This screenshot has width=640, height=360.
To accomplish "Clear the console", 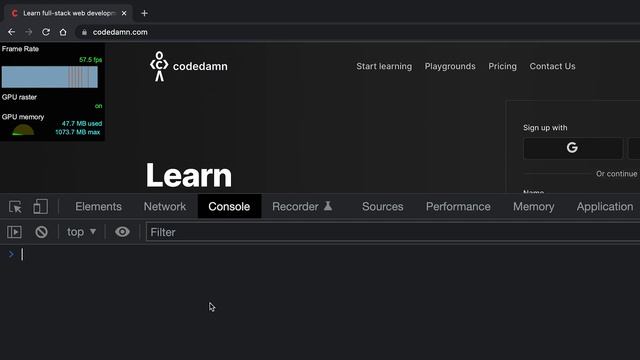I will tap(41, 232).
